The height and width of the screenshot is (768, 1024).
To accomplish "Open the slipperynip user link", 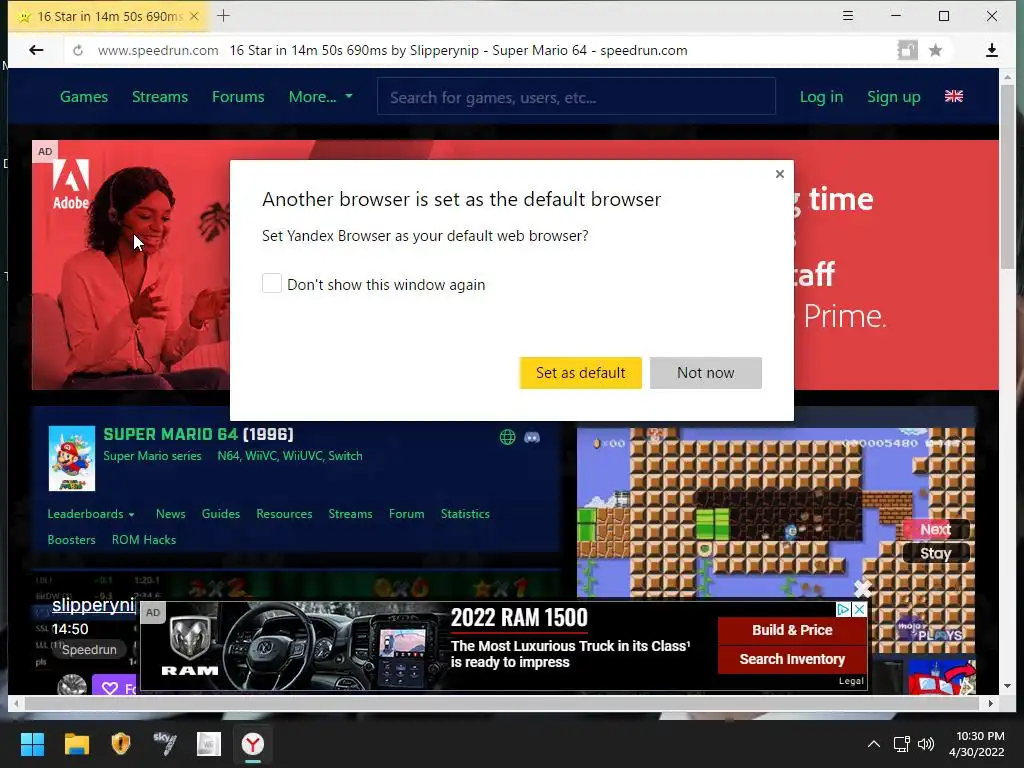I will [x=93, y=605].
